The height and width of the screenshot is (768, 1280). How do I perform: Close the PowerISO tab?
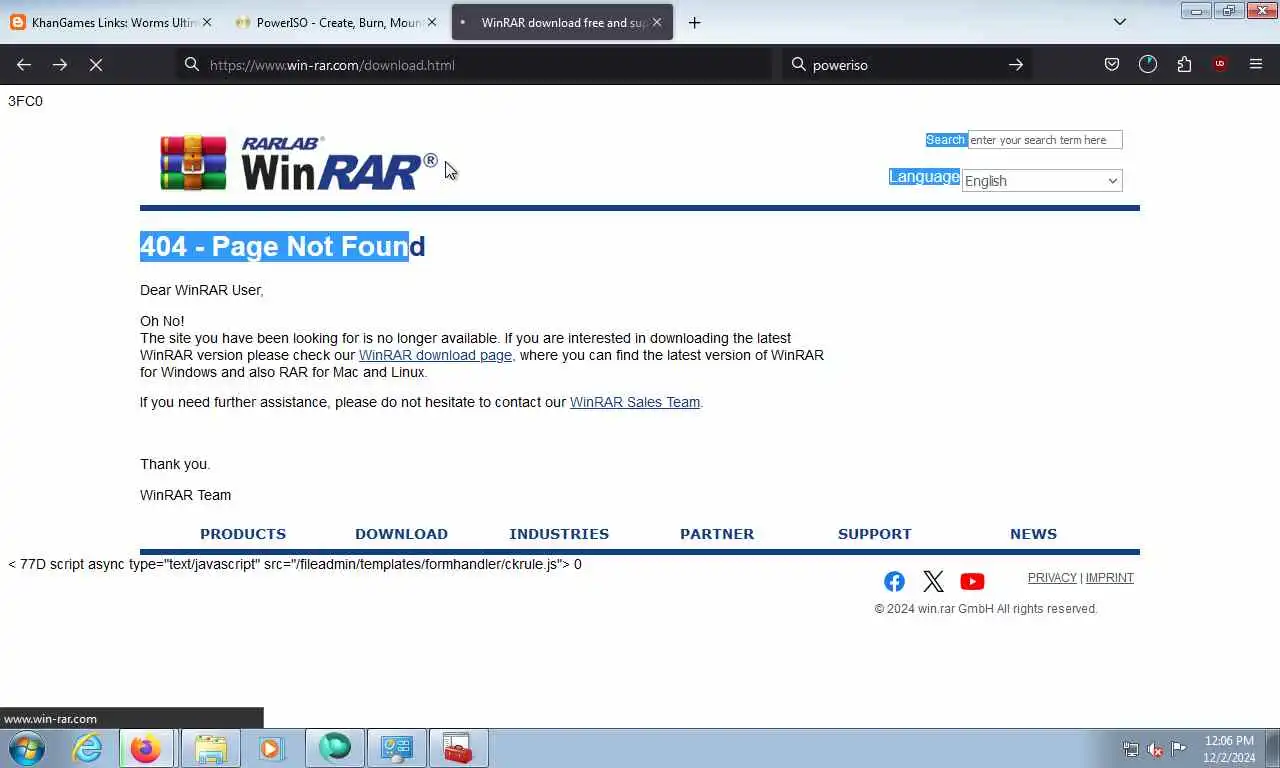(432, 22)
